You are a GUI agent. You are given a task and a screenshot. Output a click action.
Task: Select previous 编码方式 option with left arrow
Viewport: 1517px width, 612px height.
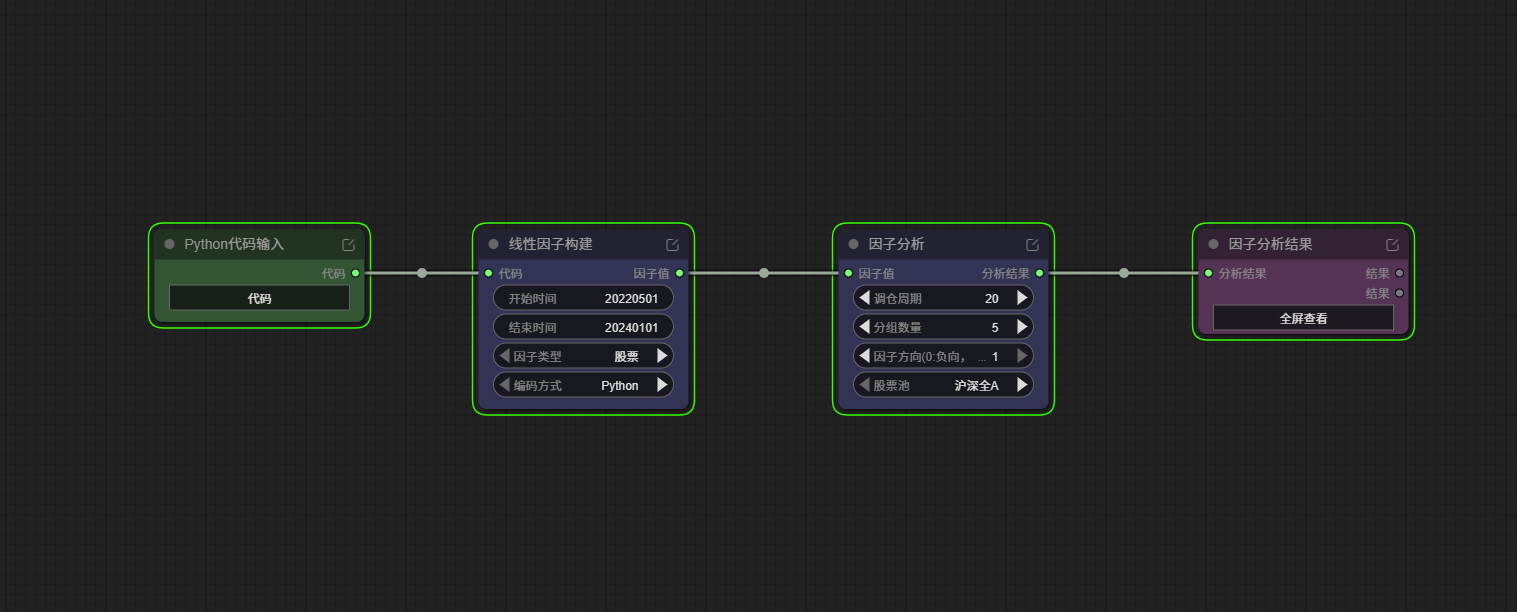[505, 385]
